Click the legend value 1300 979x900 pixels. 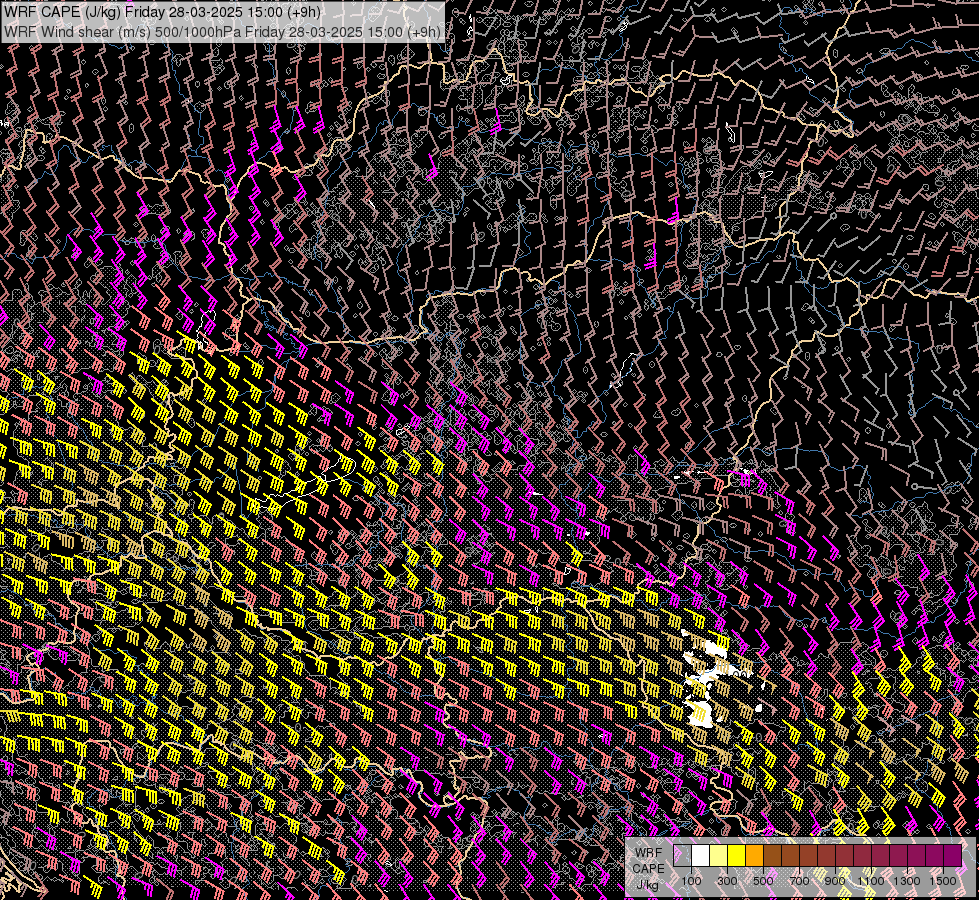[x=907, y=881]
